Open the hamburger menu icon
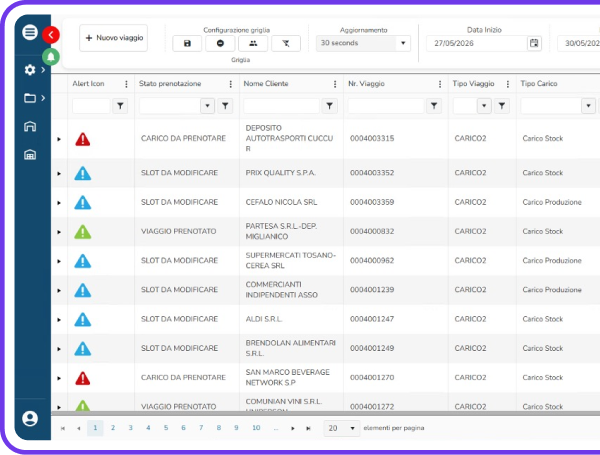 (x=30, y=32)
